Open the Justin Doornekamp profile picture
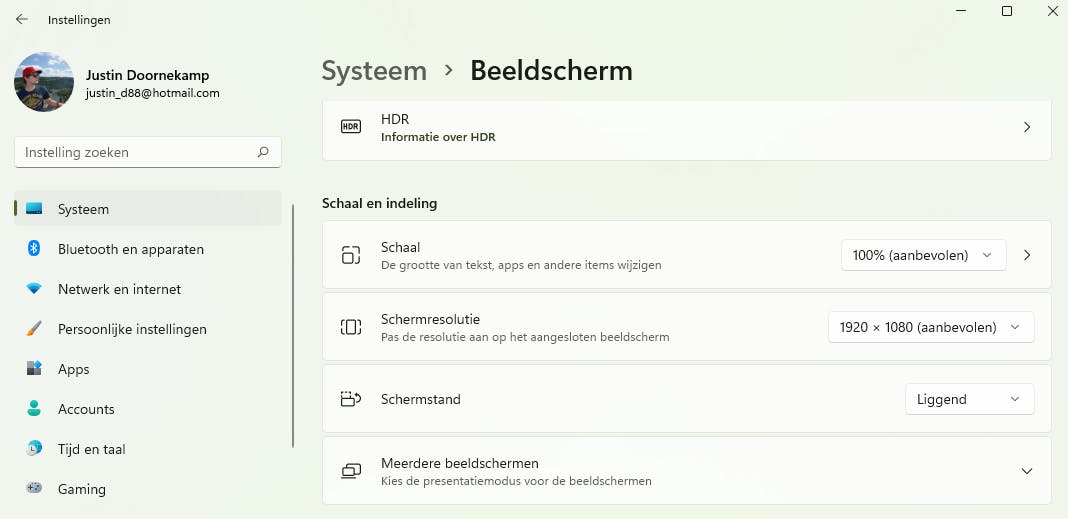Image resolution: width=1068 pixels, height=519 pixels. (x=44, y=82)
